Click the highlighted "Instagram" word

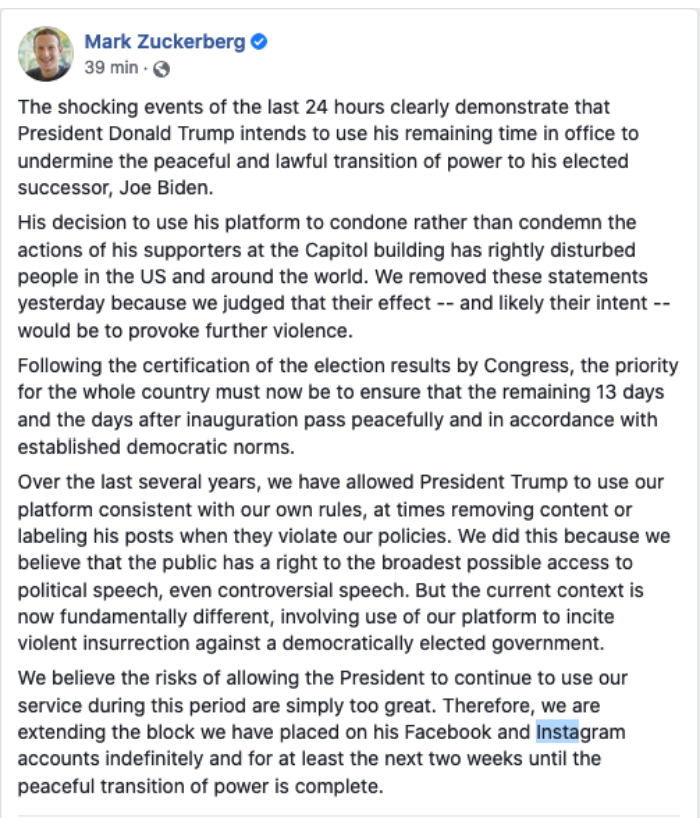tap(580, 731)
